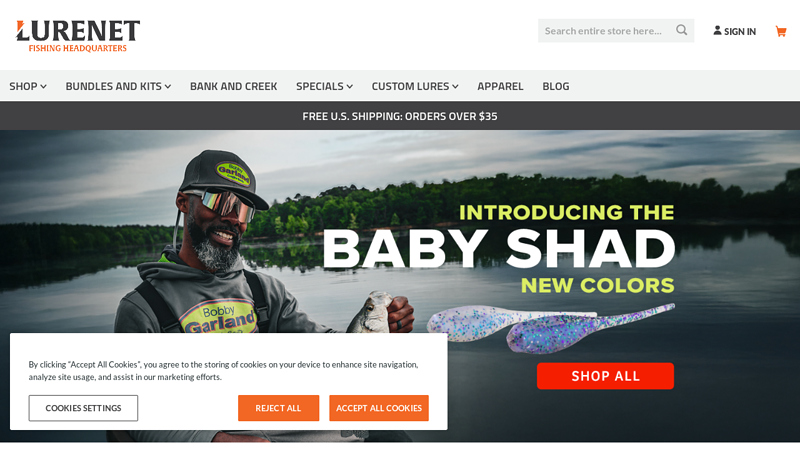800x450 pixels.
Task: Click the user profile icon beside Sign In
Action: (x=717, y=31)
